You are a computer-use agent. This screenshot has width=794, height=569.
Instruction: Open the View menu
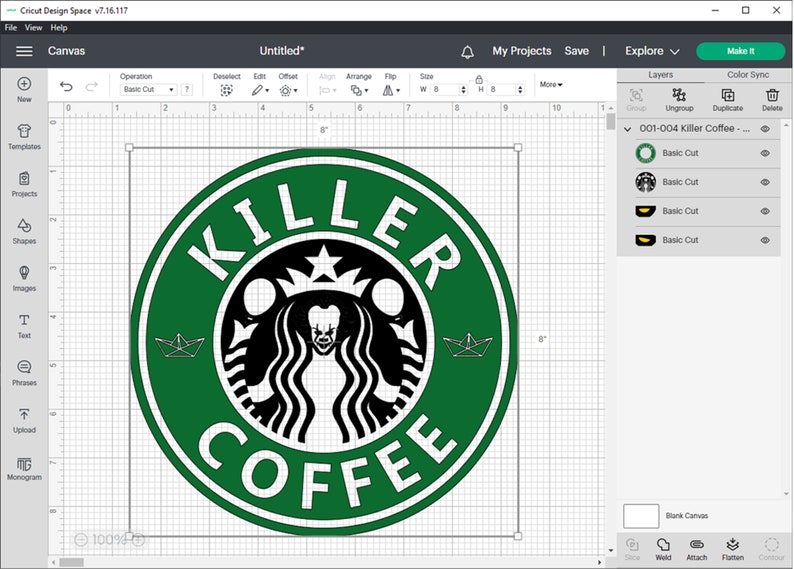[x=33, y=28]
